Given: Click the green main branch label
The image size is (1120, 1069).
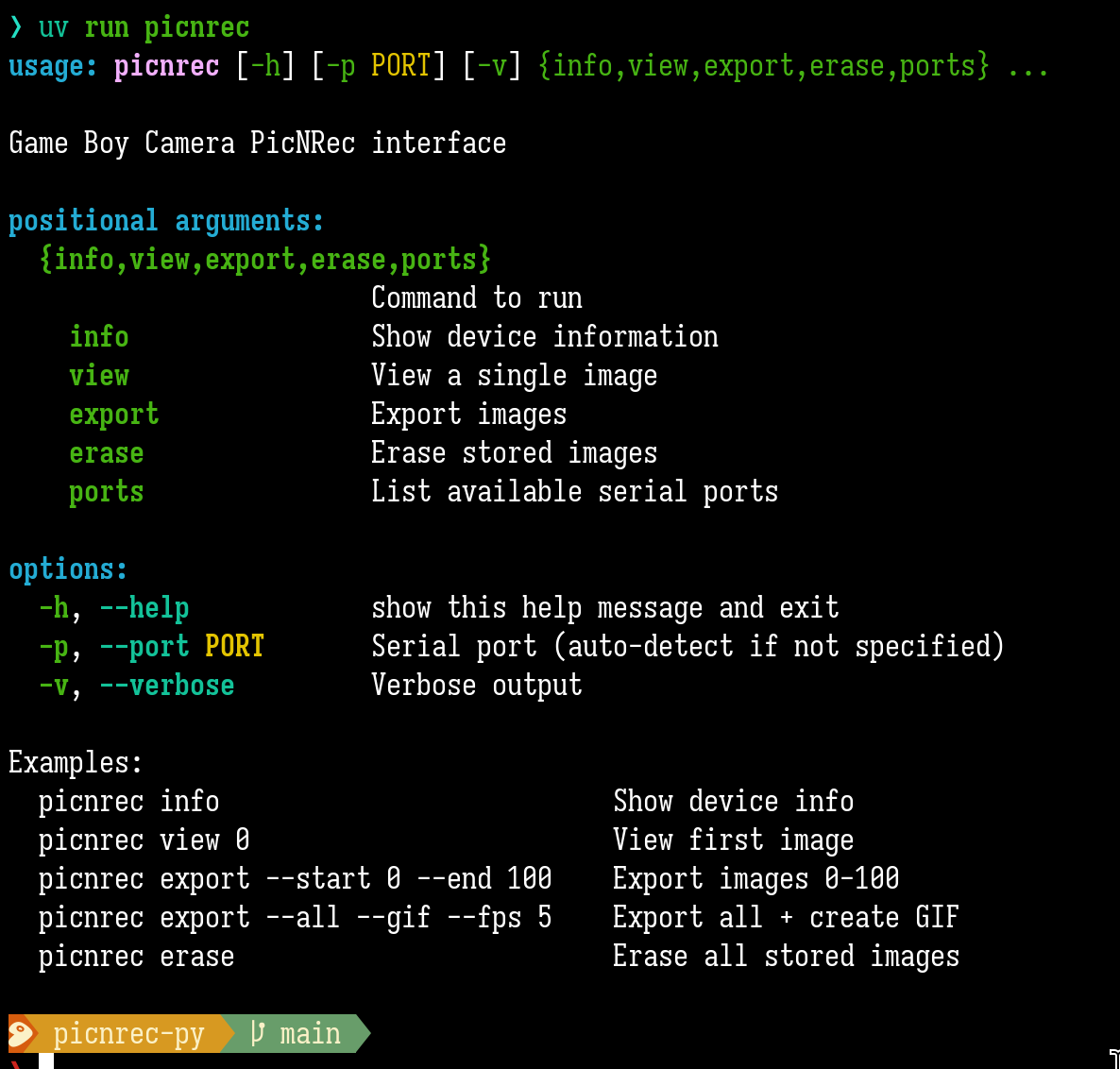Looking at the screenshot, I should tap(312, 1034).
